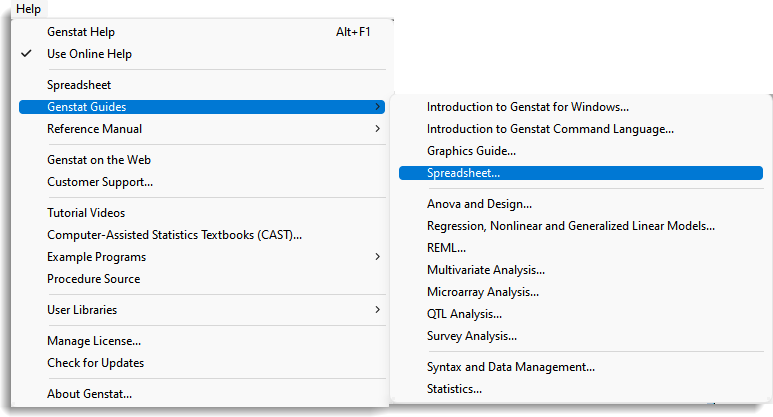Open Regression, Nonlinear and Generalized Linear Models guide
The height and width of the screenshot is (417, 773).
pos(581,226)
